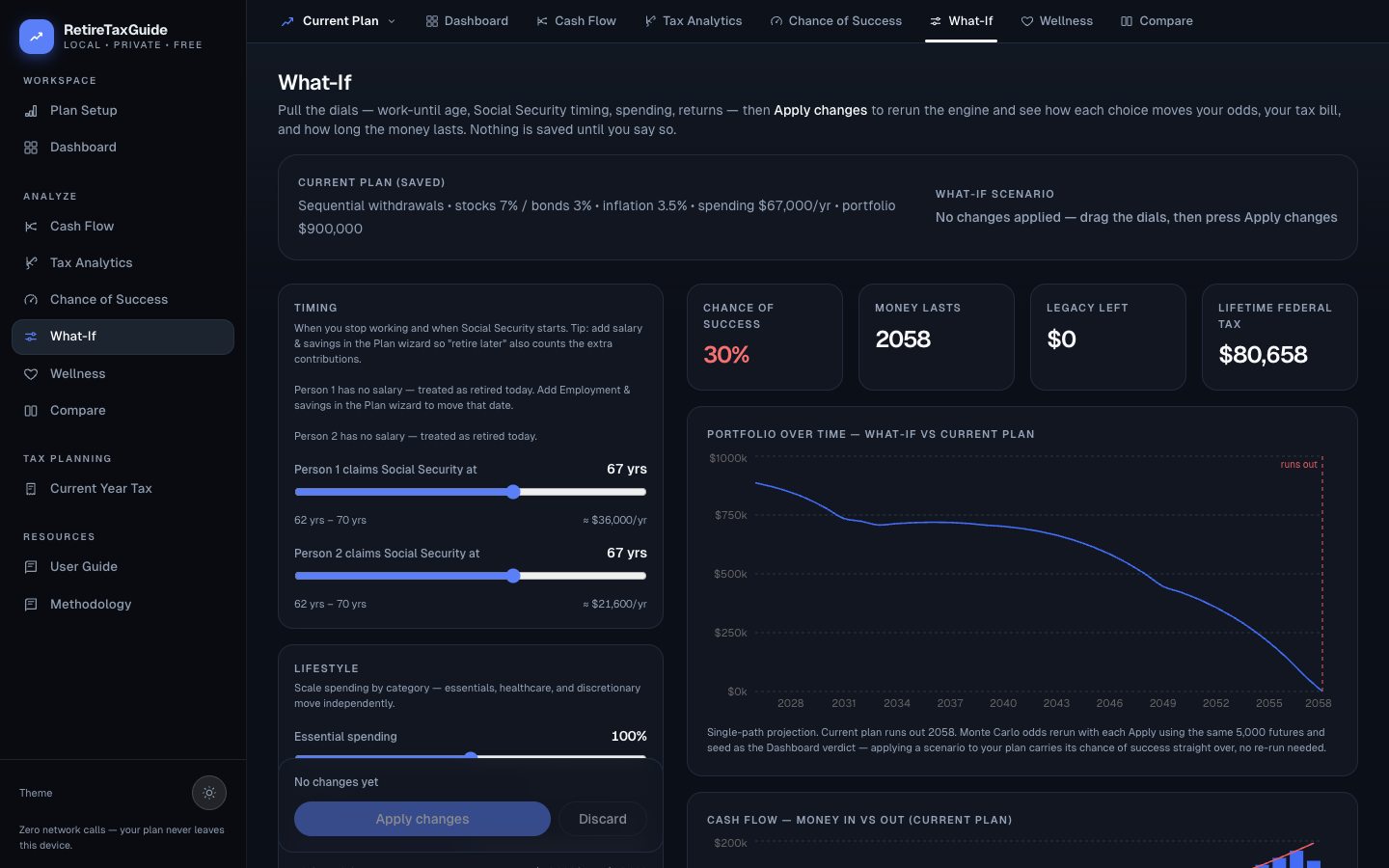
Task: Click the 'No changes yet' status text
Action: tap(336, 782)
